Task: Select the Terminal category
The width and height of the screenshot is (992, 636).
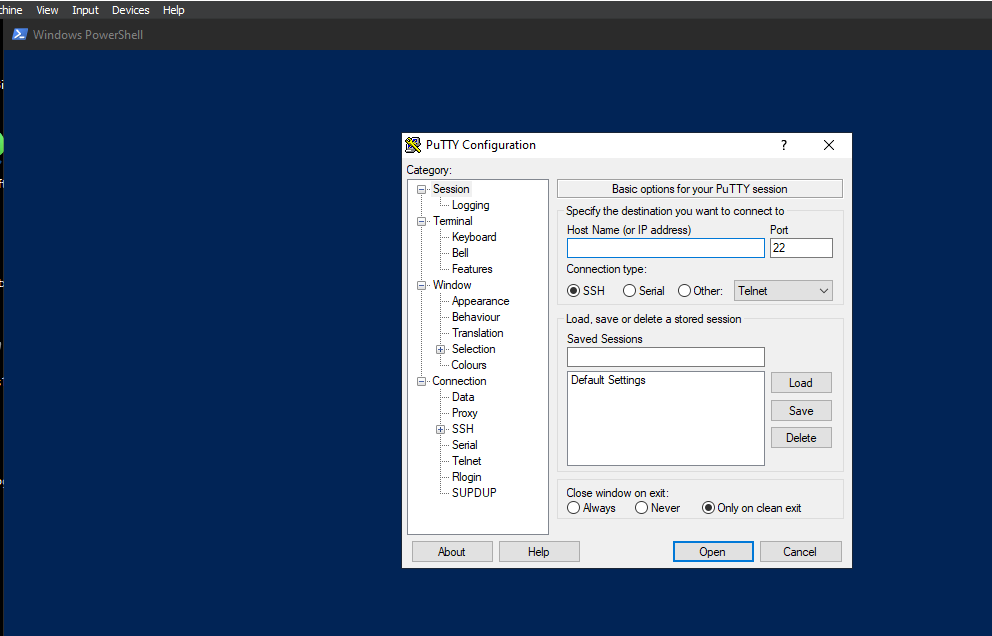Action: point(452,221)
